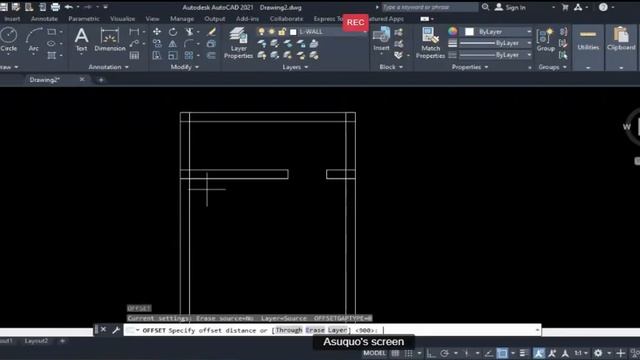Toggle ortho mode in status bar
The width and height of the screenshot is (640, 360).
pos(431,353)
